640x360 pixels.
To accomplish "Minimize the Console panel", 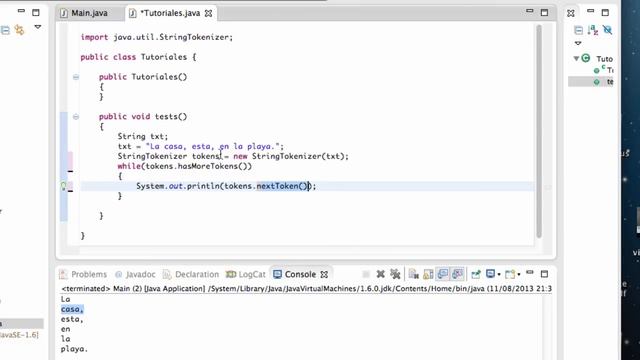I will pyautogui.click(x=530, y=272).
